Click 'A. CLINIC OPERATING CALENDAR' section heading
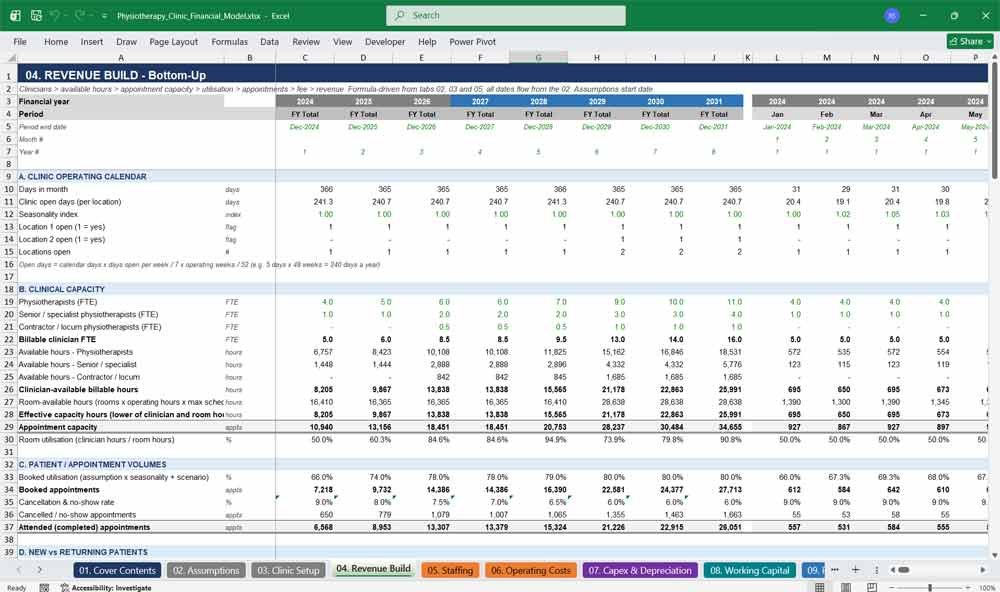This screenshot has width=1000, height=592. (82, 176)
